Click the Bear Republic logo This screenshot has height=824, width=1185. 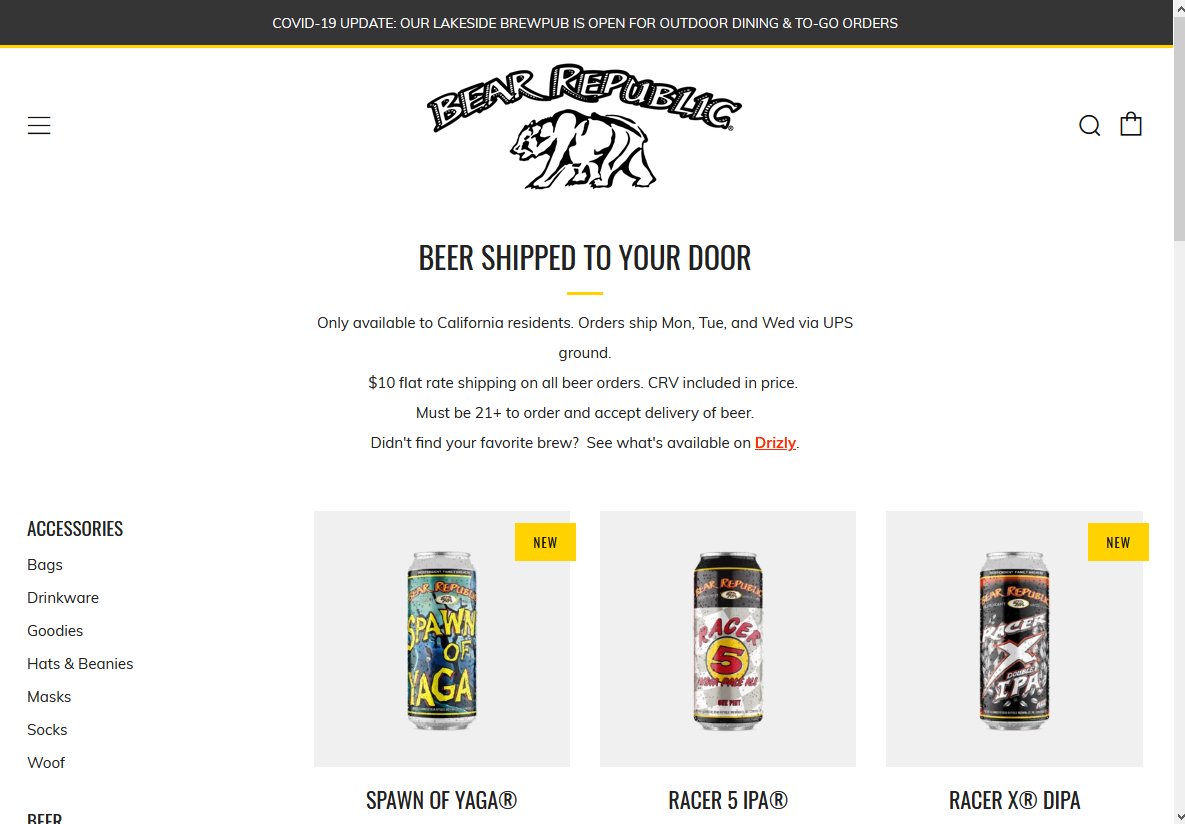point(584,126)
